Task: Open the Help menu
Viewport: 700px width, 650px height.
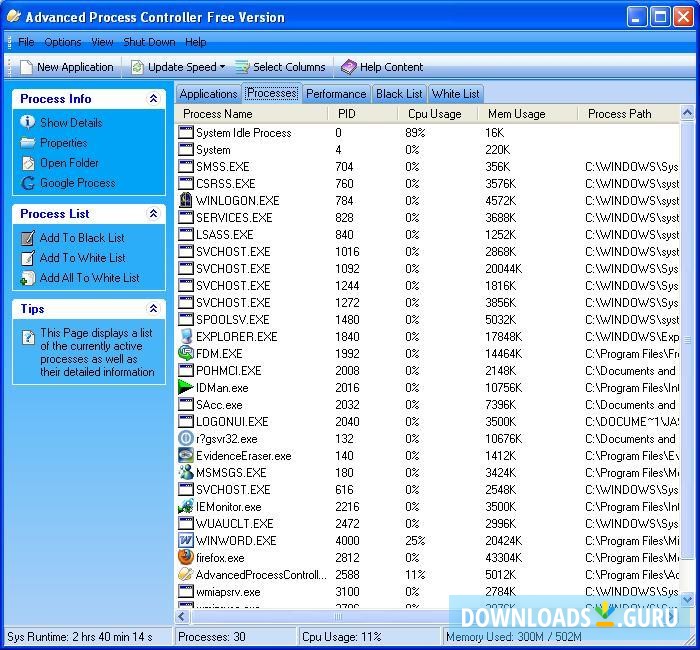Action: tap(196, 42)
